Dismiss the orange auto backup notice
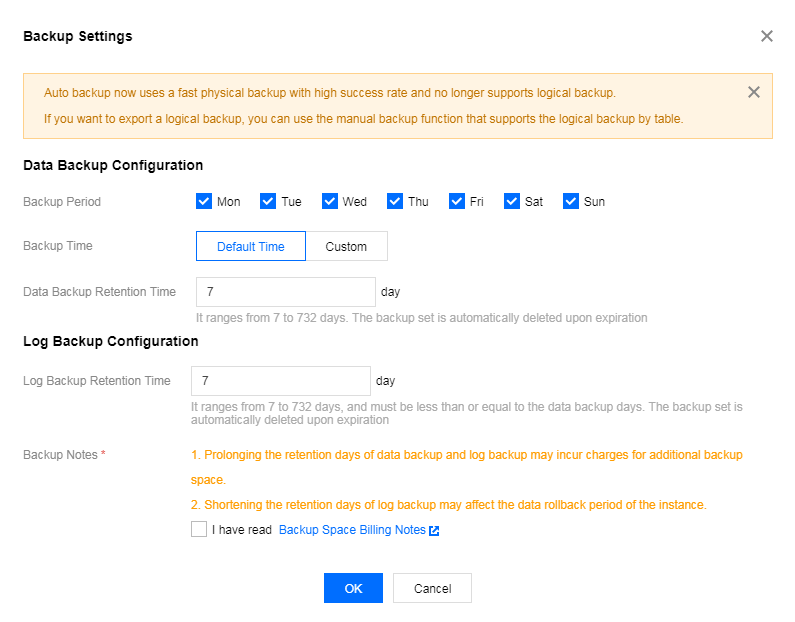Viewport: 795px width, 622px height. point(753,92)
